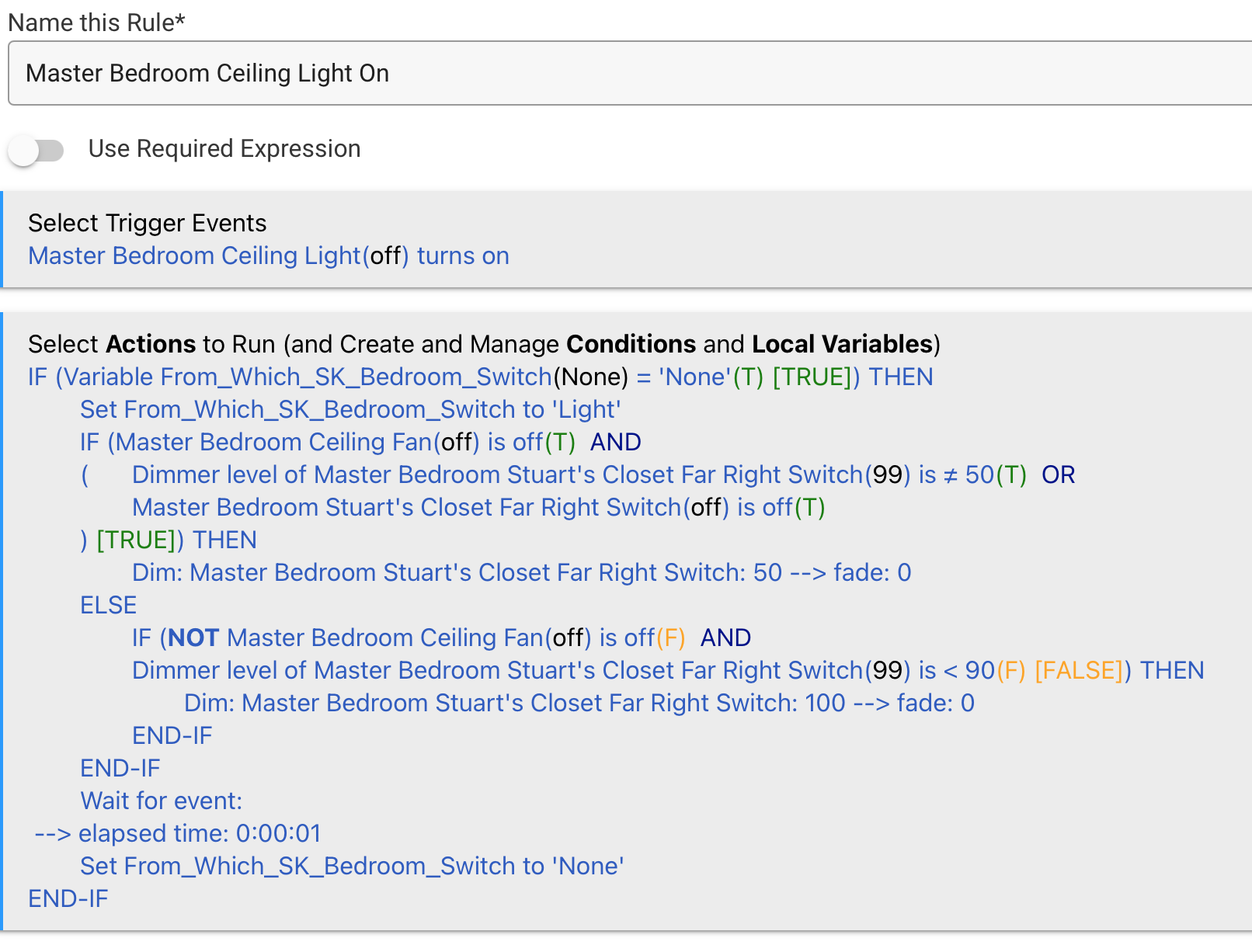The image size is (1252, 952).
Task: Click the ELSE line
Action: (109, 605)
